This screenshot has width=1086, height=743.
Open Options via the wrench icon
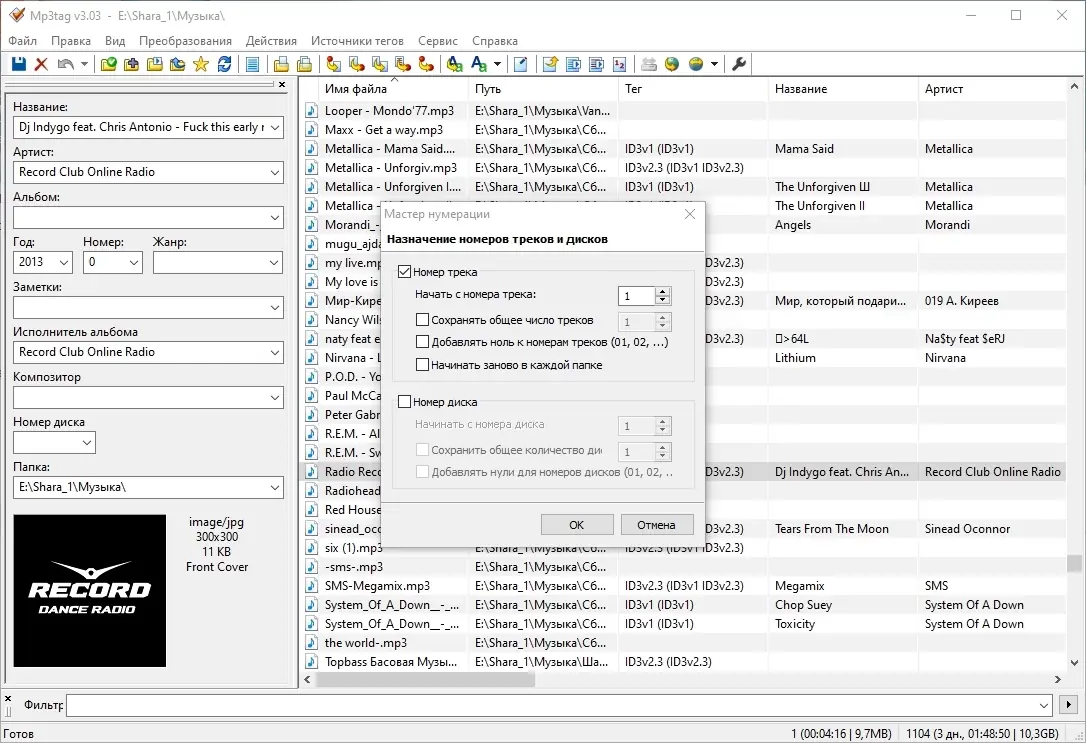pyautogui.click(x=740, y=64)
